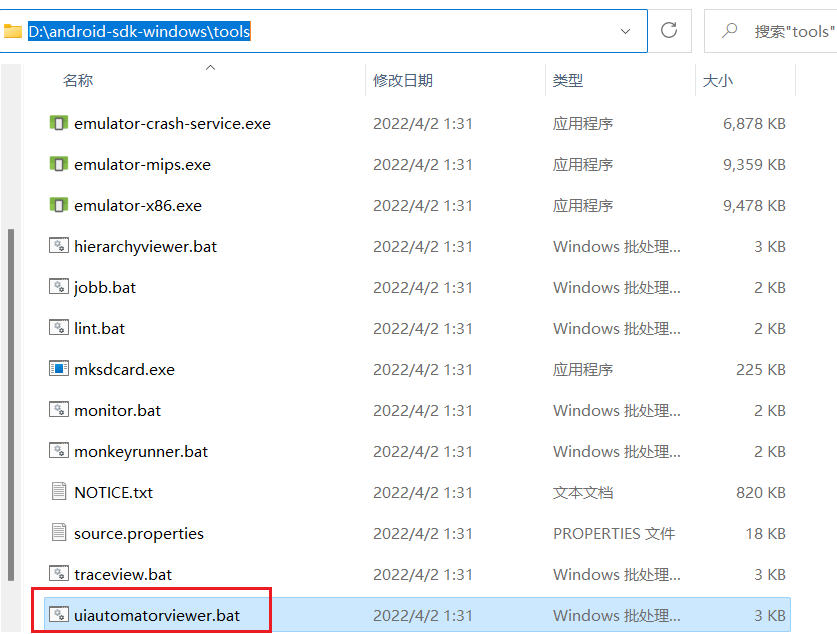Select file name monkeyrunner.bat
Screen dimensions: 837x634
(x=141, y=451)
